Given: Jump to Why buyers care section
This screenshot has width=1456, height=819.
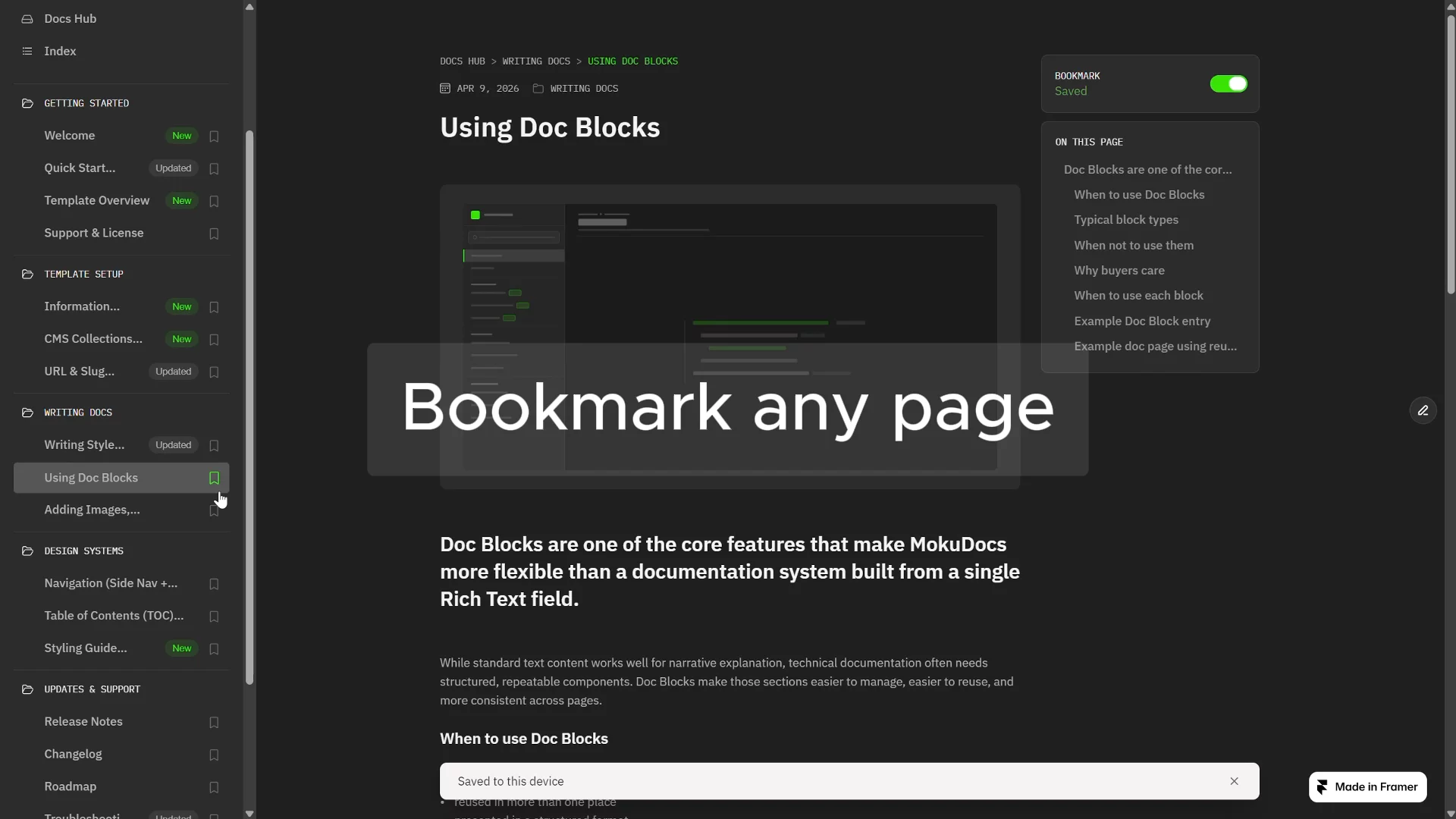Looking at the screenshot, I should pyautogui.click(x=1119, y=271).
